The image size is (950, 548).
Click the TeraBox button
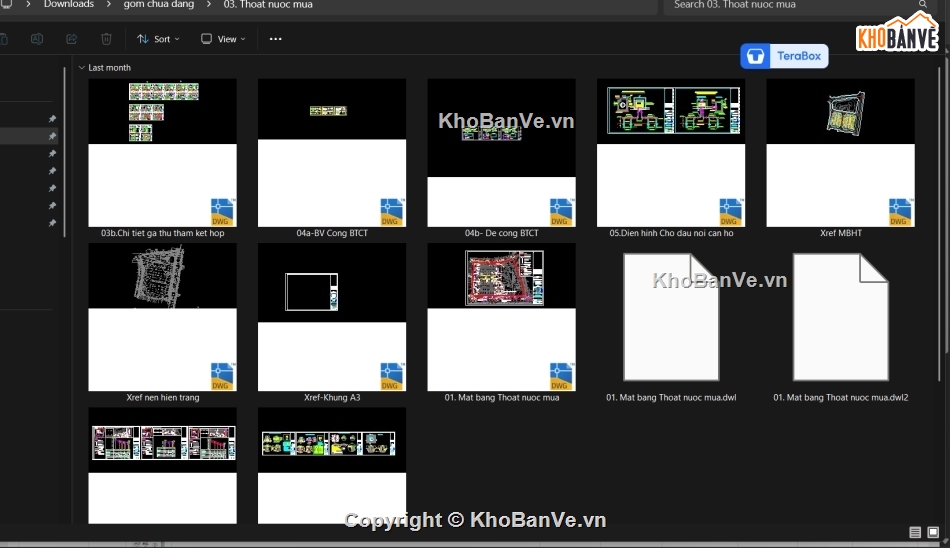pyautogui.click(x=783, y=56)
